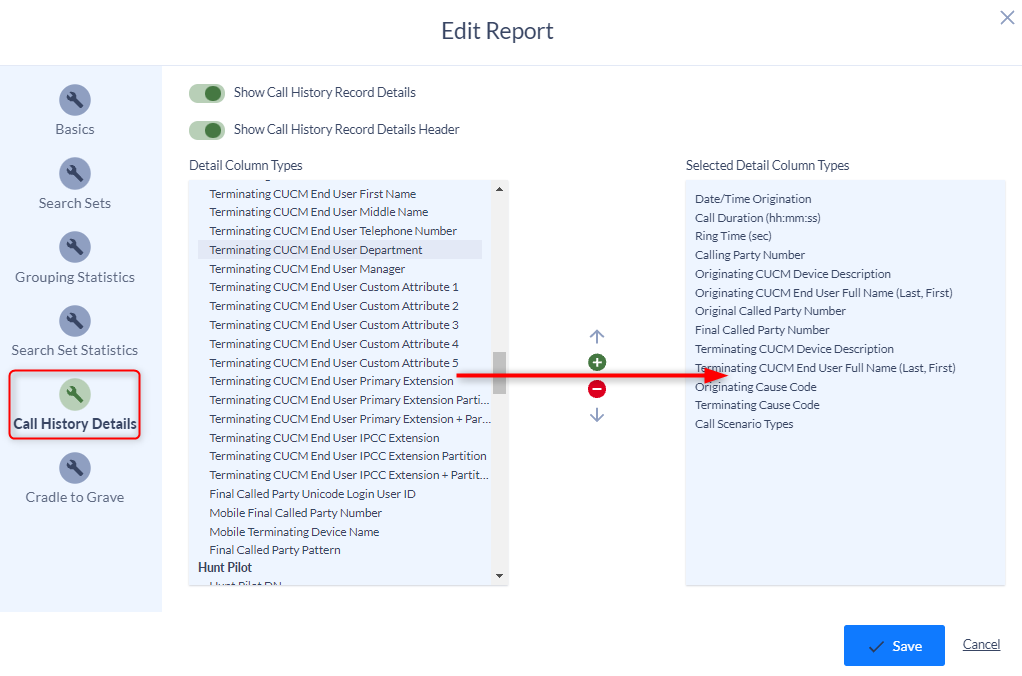
Task: Select Terminating CUCM Device Description
Action: coord(794,349)
